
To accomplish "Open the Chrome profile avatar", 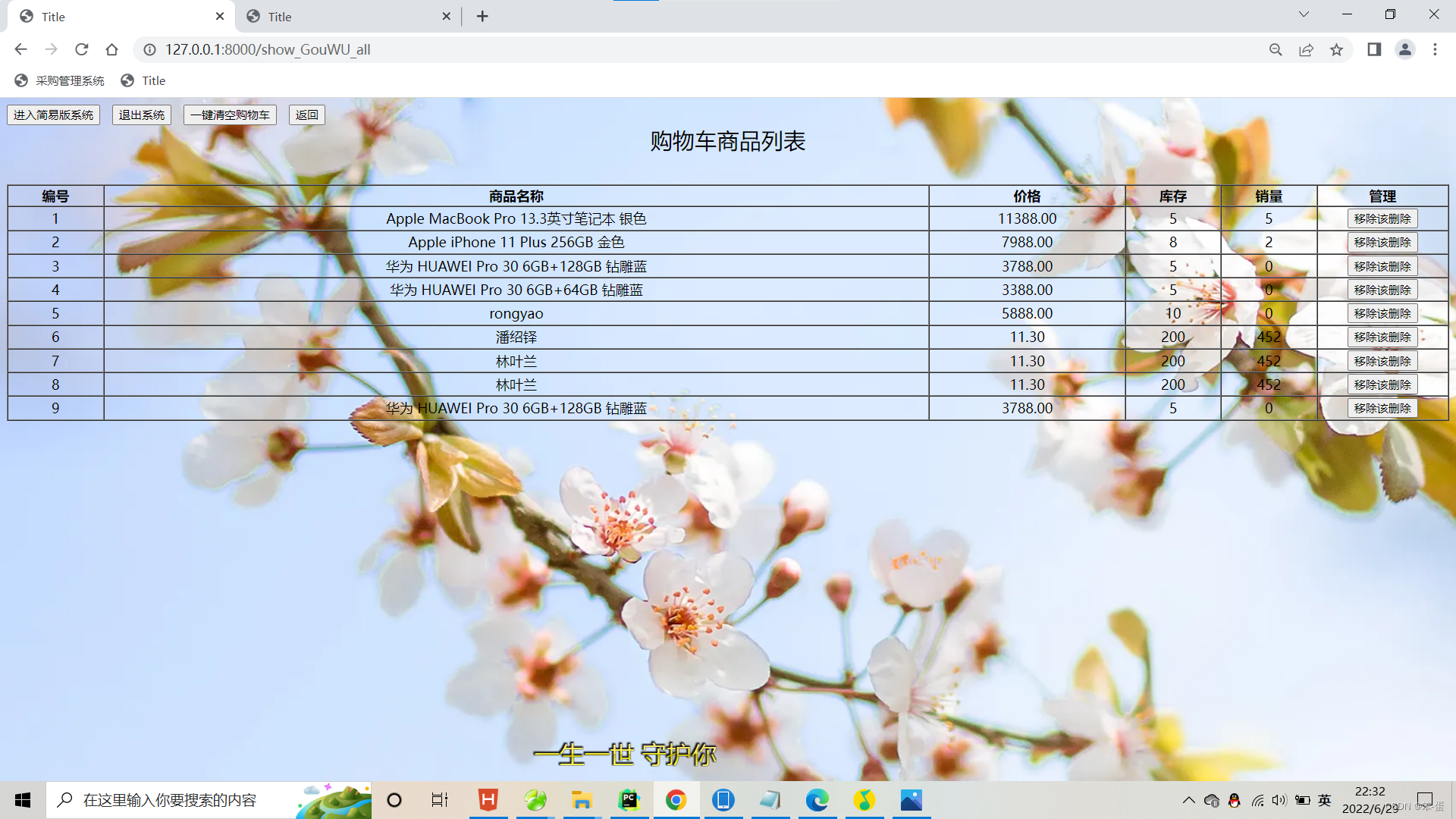I will [1404, 49].
